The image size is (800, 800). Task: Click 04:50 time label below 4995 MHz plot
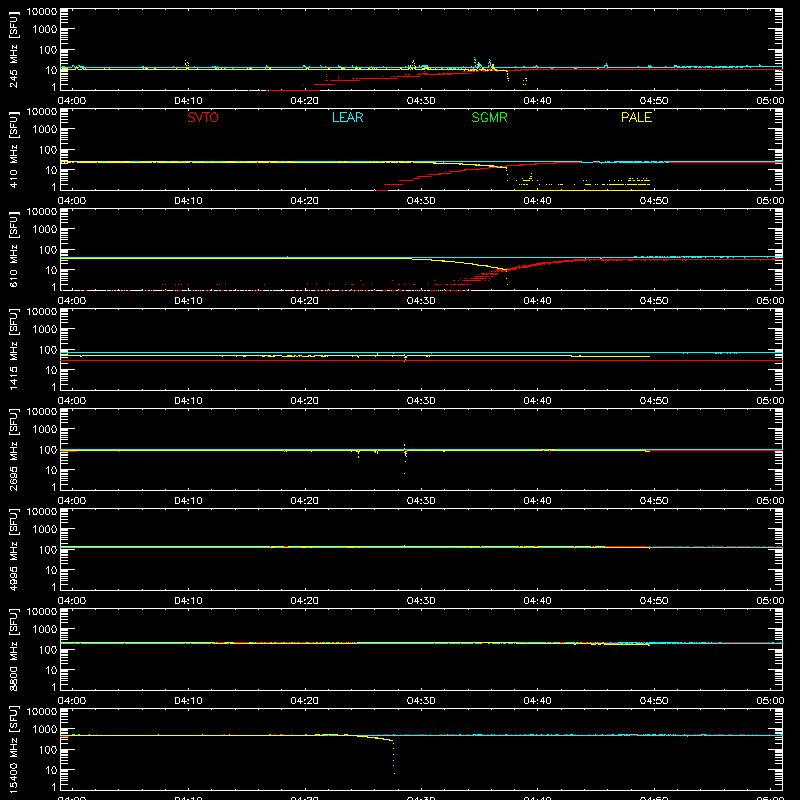pyautogui.click(x=654, y=601)
